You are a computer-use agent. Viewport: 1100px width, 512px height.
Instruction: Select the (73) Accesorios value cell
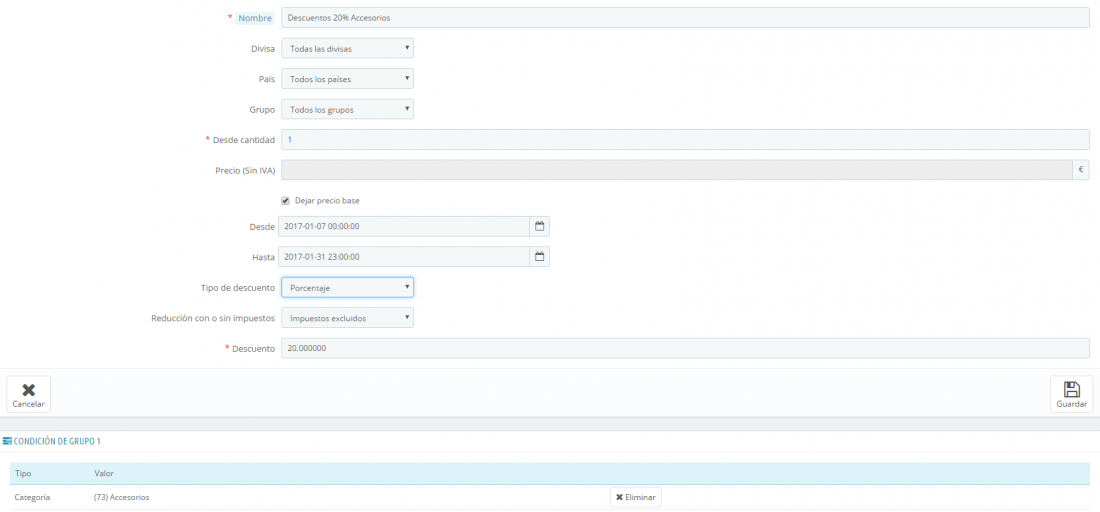coord(121,497)
